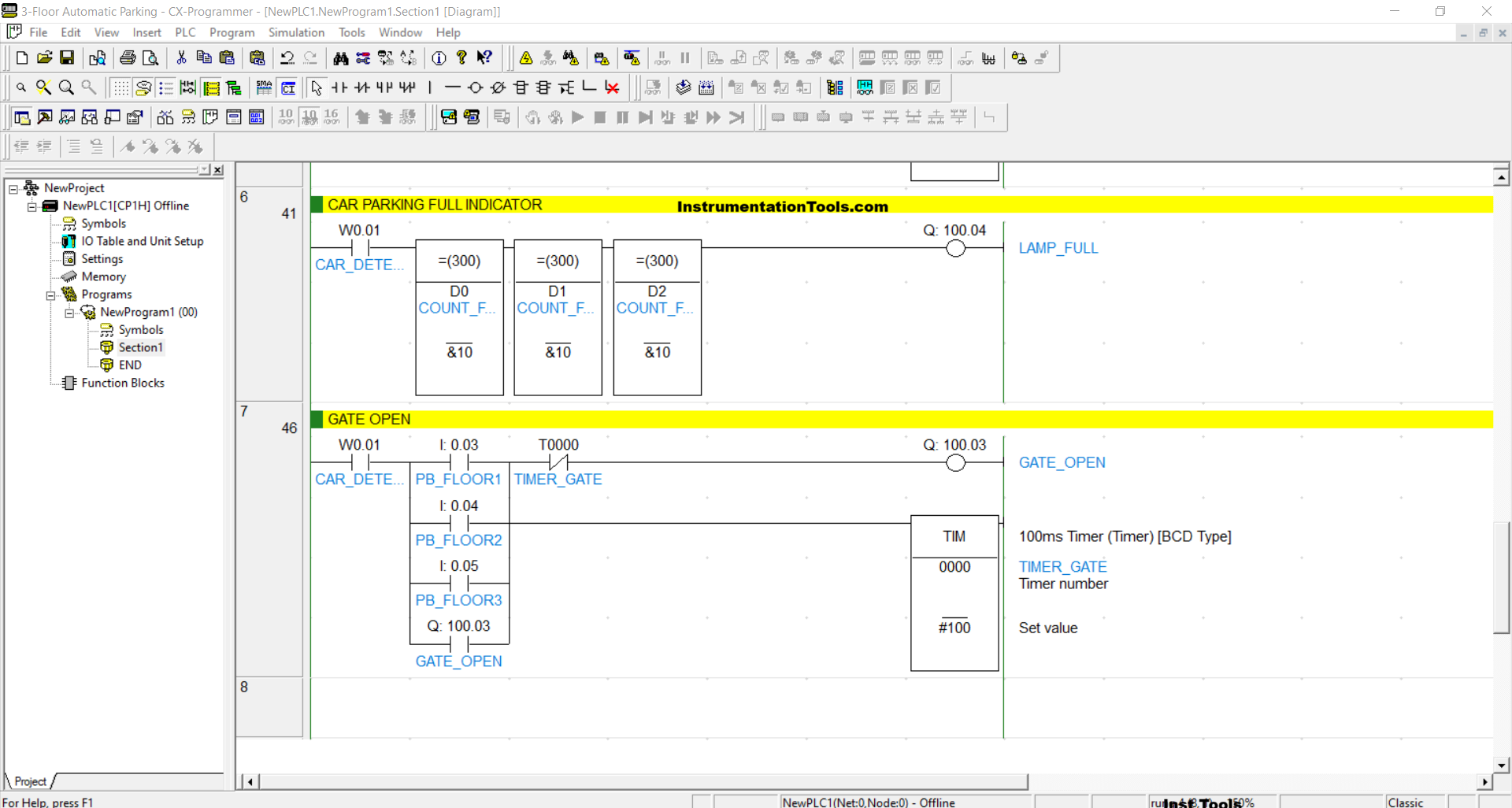The width and height of the screenshot is (1512, 808).
Task: Select Function Blocks in project tree
Action: (x=123, y=383)
